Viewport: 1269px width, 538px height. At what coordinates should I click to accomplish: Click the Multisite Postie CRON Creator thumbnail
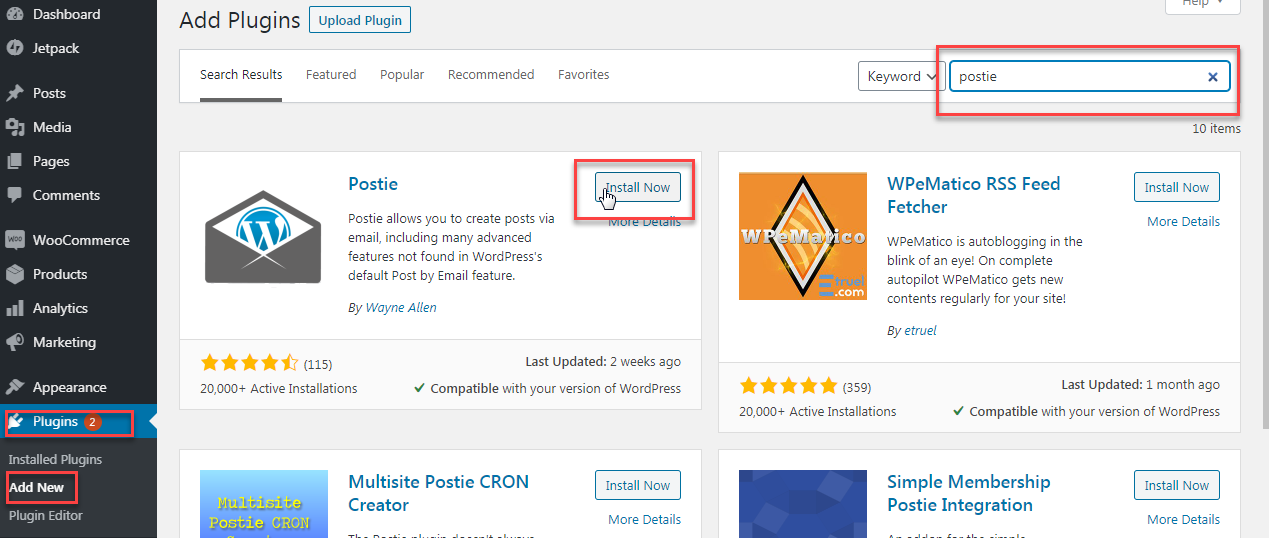click(264, 504)
